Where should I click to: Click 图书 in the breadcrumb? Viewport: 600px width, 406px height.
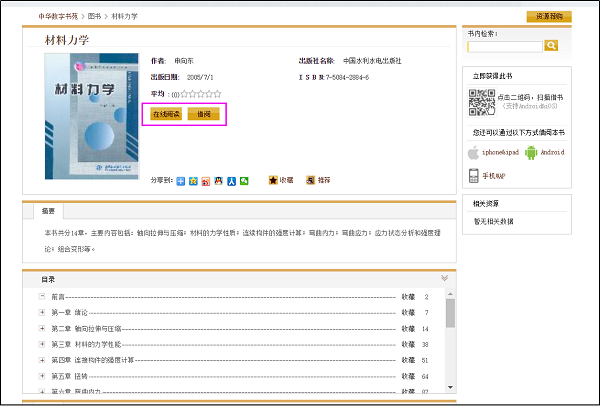[x=96, y=17]
